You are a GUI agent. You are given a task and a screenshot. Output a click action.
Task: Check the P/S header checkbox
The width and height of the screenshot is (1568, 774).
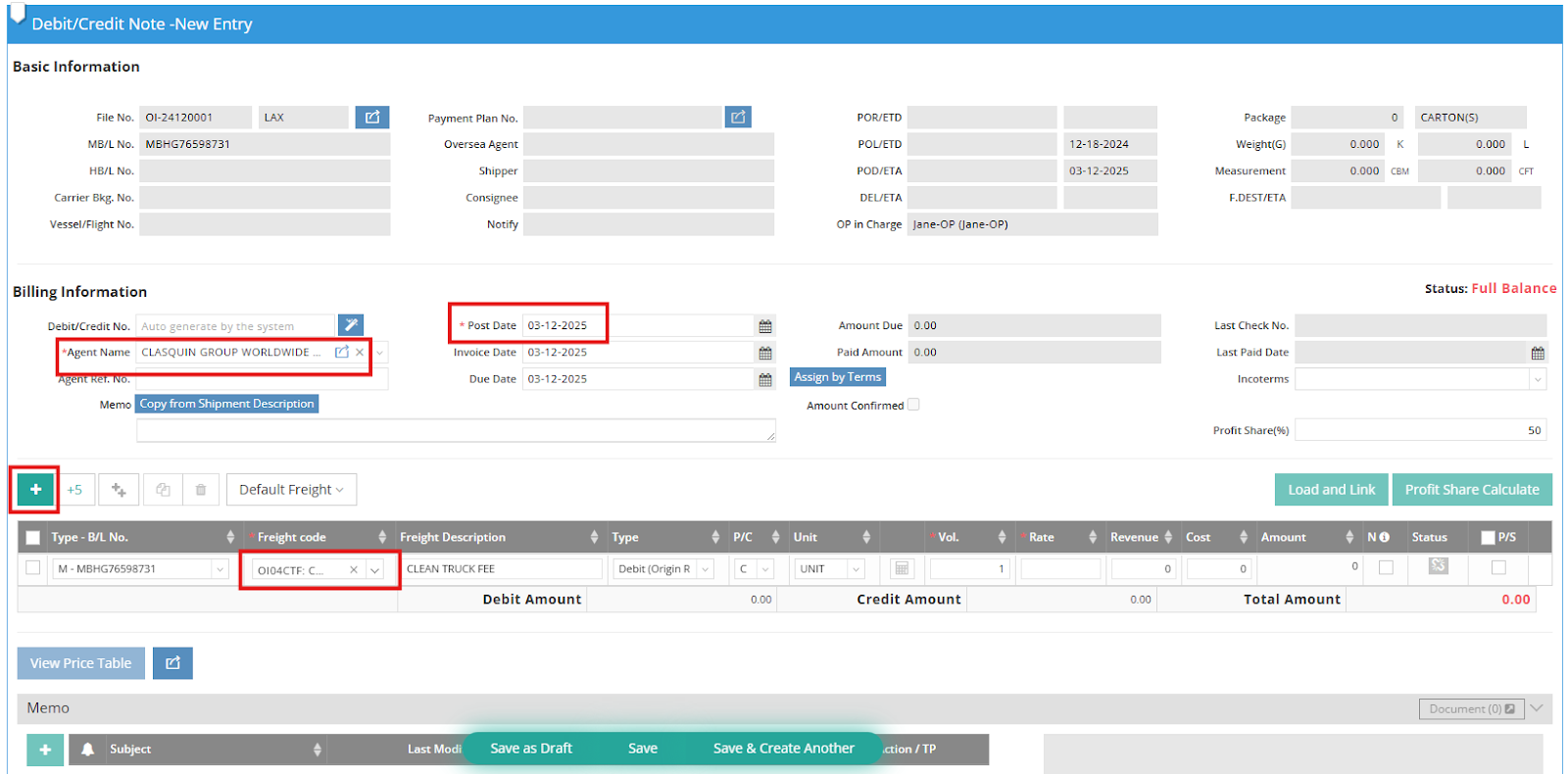click(x=1489, y=537)
